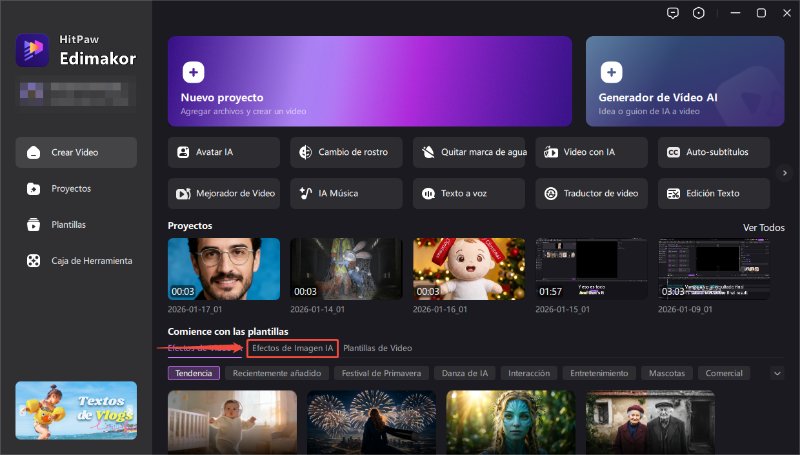The height and width of the screenshot is (455, 800).
Task: Launch the Cambio de rostro tool
Action: click(x=346, y=152)
